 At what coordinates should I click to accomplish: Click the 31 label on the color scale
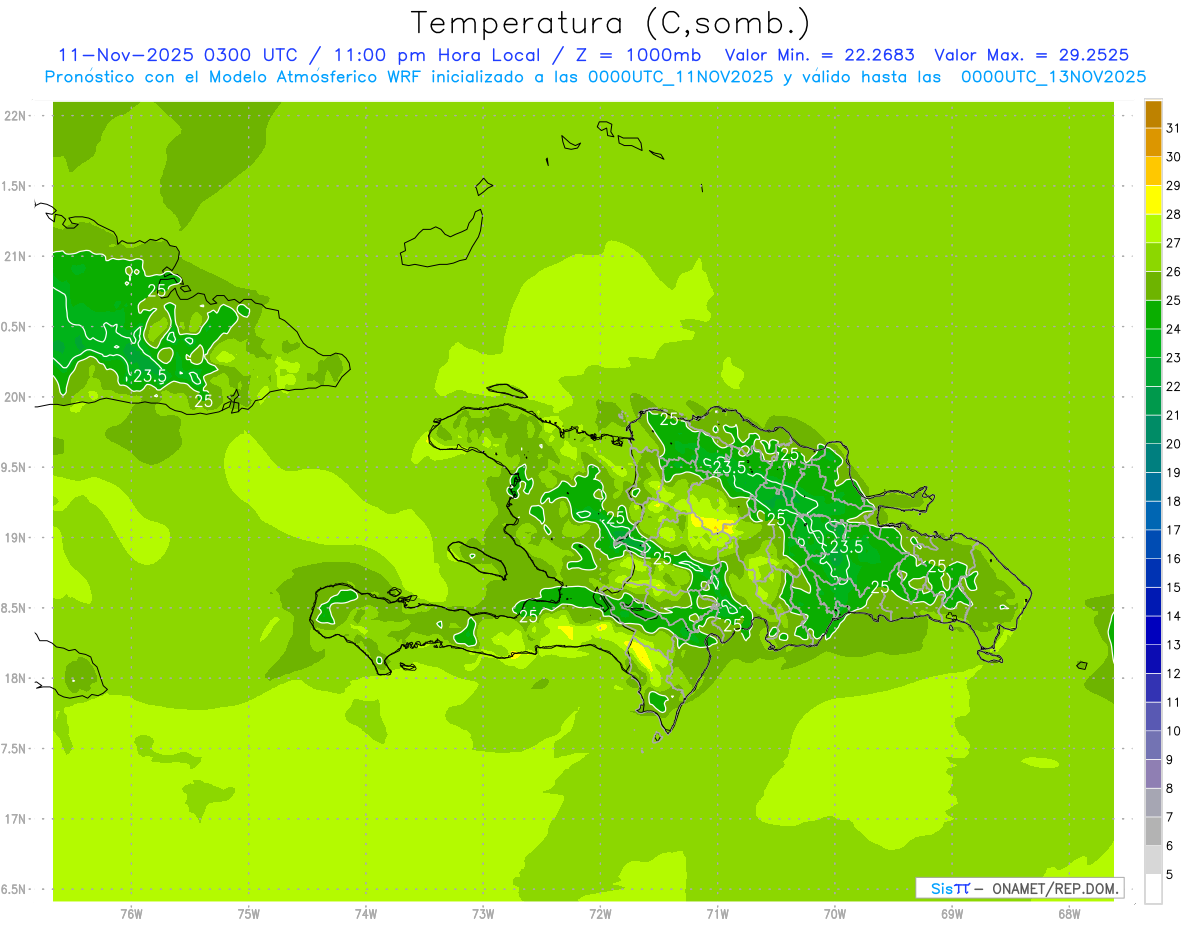point(1174,128)
